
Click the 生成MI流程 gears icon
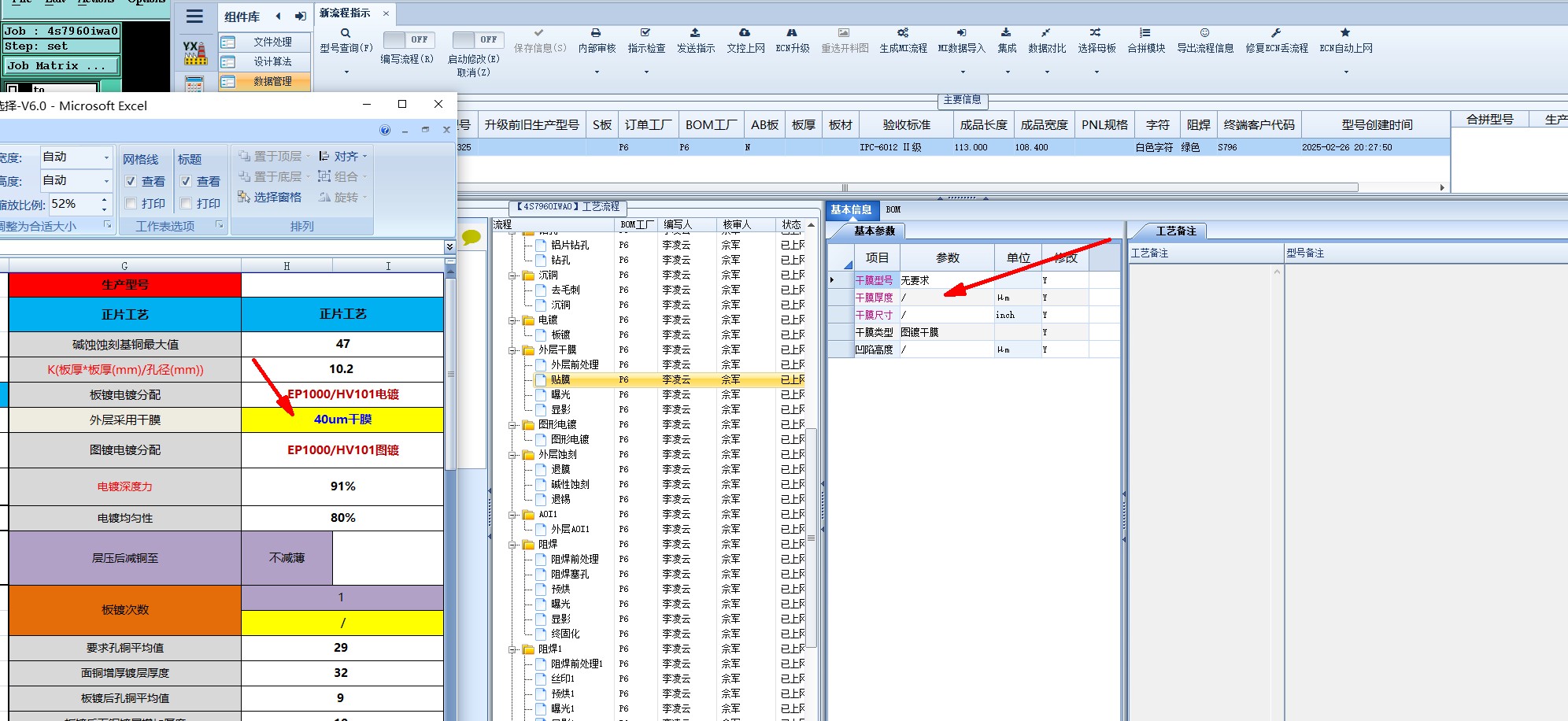[x=903, y=33]
